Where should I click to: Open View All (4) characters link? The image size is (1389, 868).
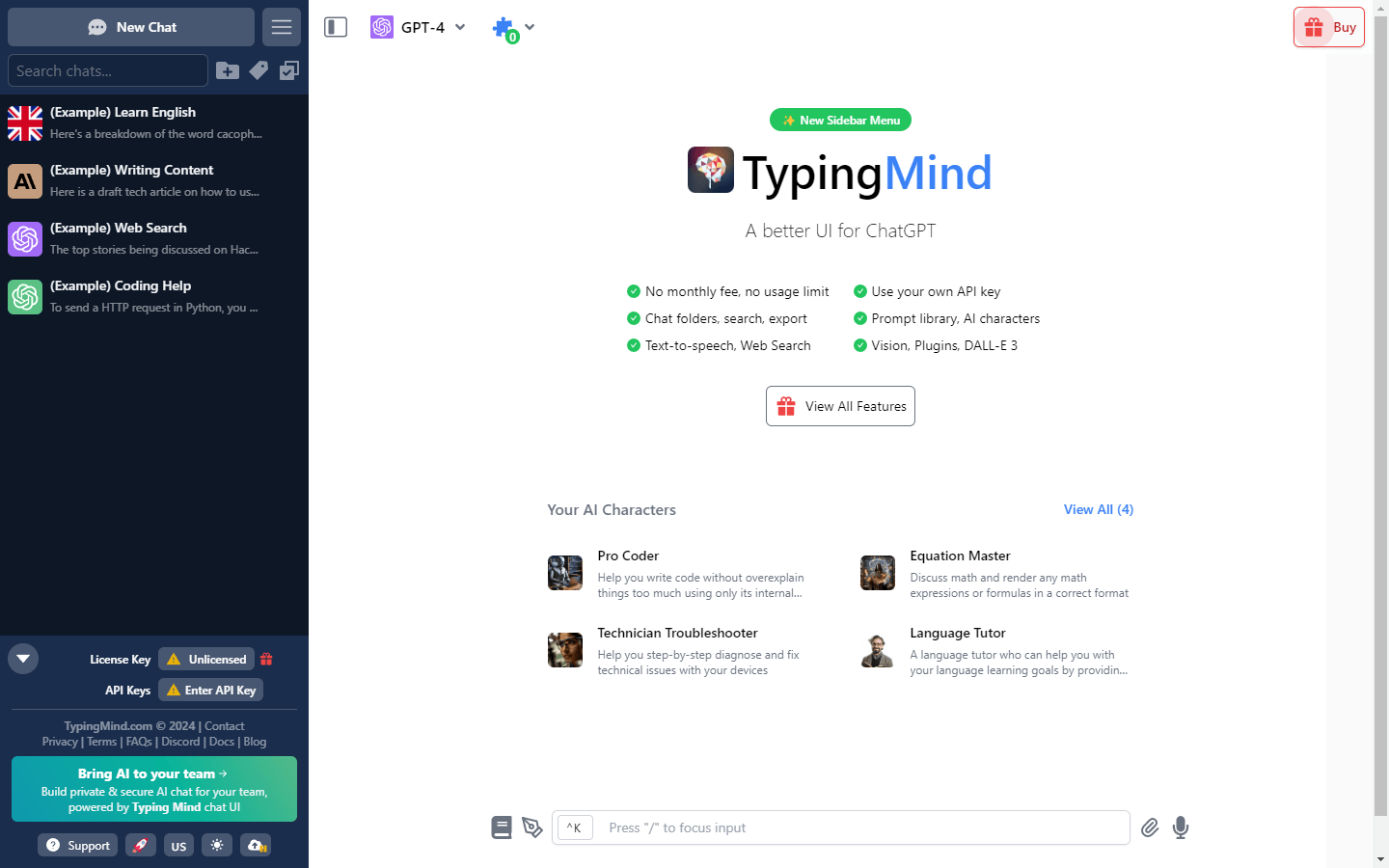pyautogui.click(x=1099, y=509)
